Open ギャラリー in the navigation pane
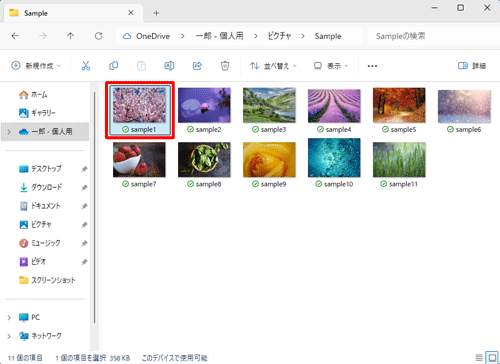The image size is (500, 364). click(37, 113)
